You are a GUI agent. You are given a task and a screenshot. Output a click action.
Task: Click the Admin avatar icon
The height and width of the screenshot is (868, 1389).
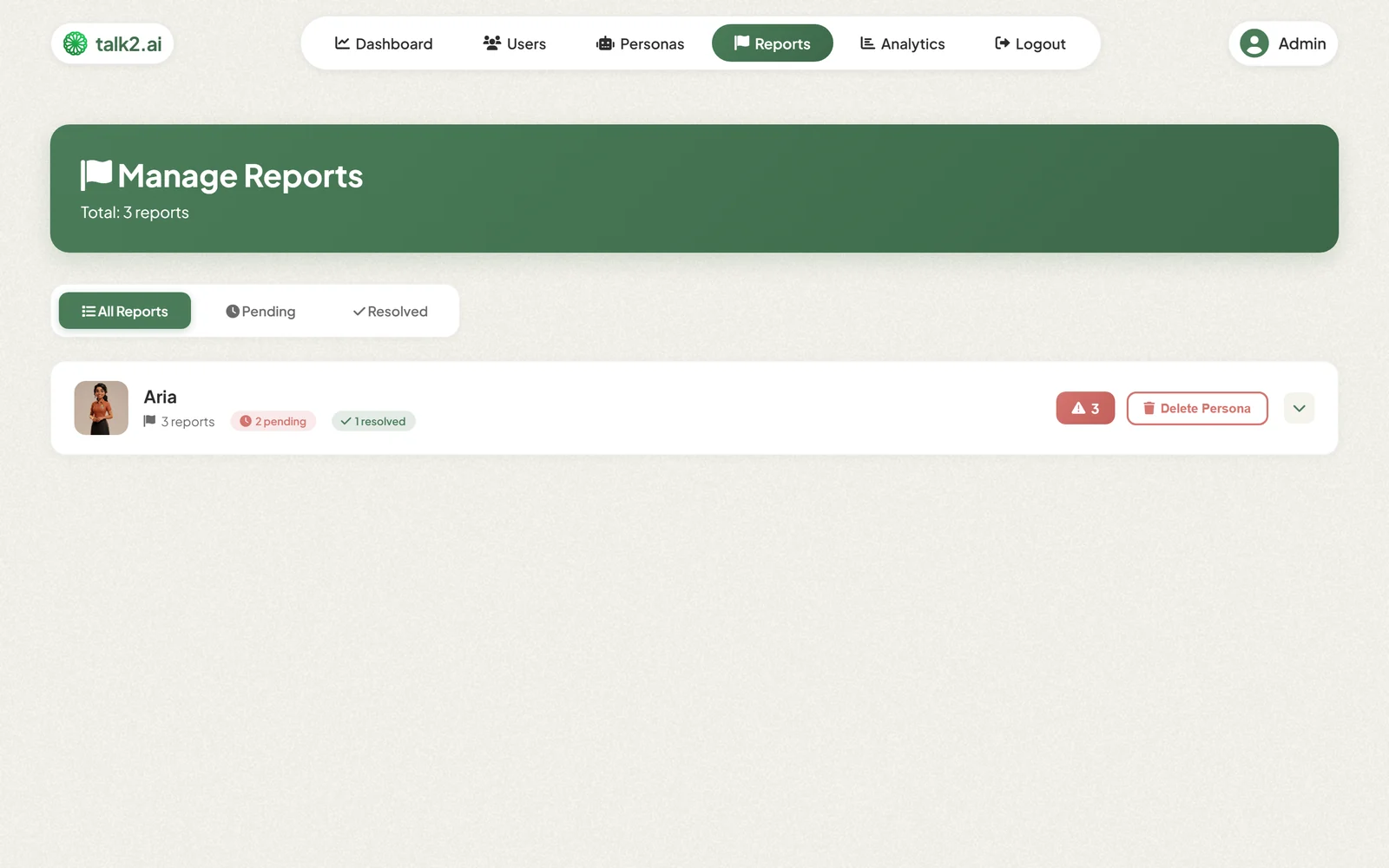click(x=1254, y=43)
